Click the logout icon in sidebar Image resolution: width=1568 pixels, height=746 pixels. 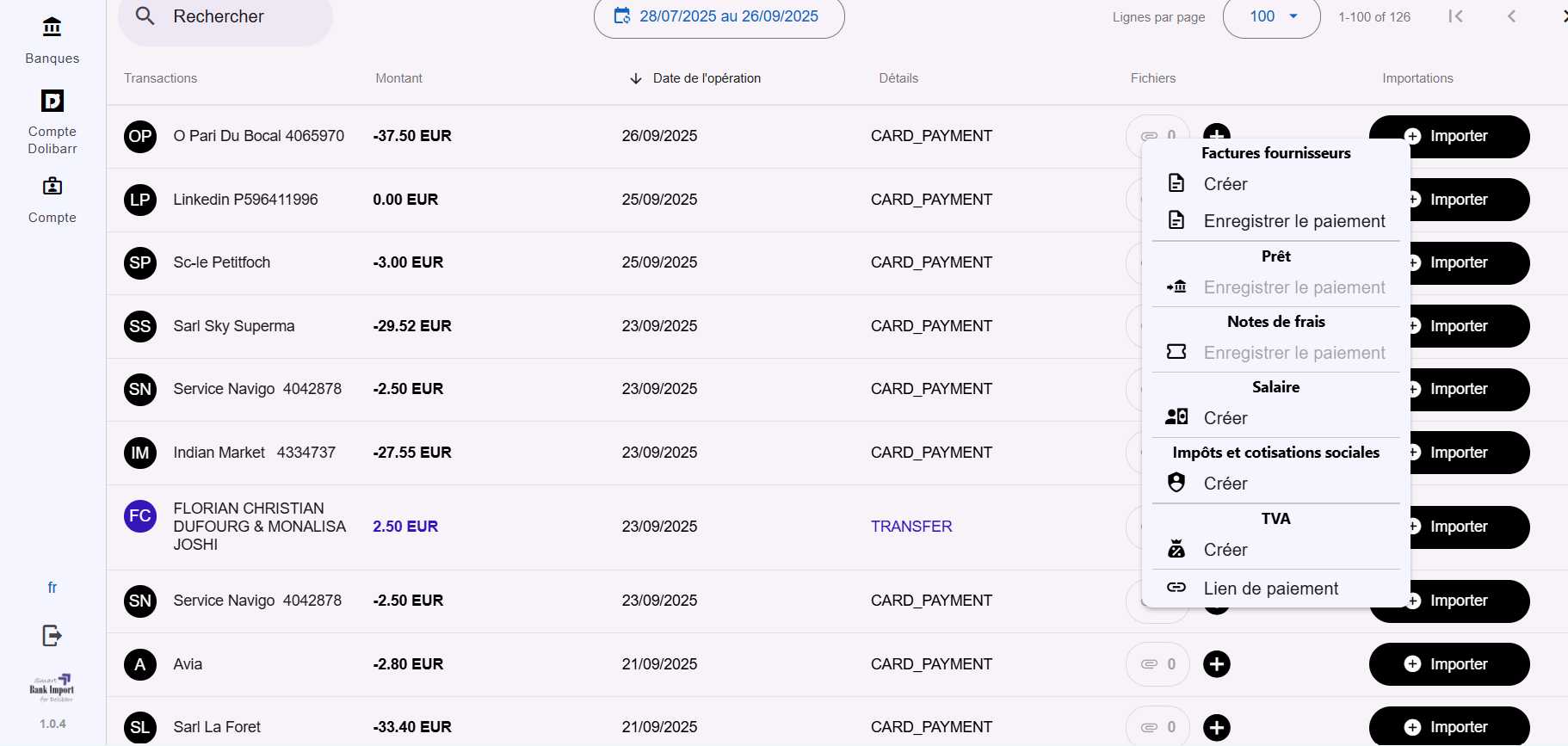pos(52,636)
